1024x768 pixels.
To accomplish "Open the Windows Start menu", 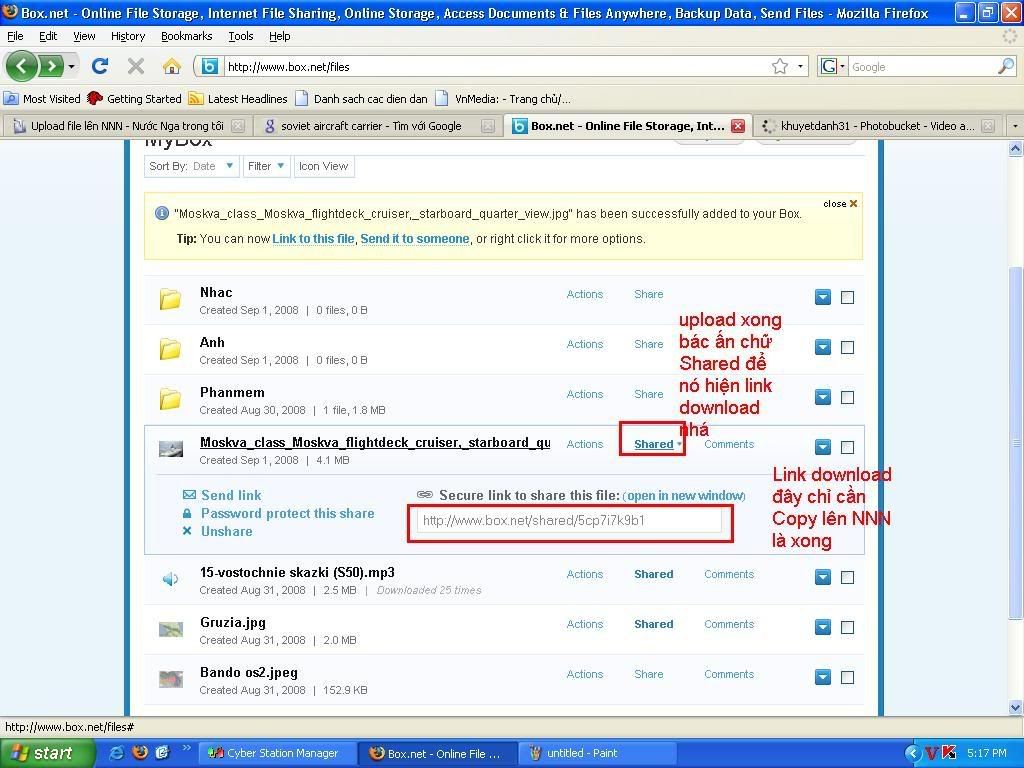I will 42,753.
